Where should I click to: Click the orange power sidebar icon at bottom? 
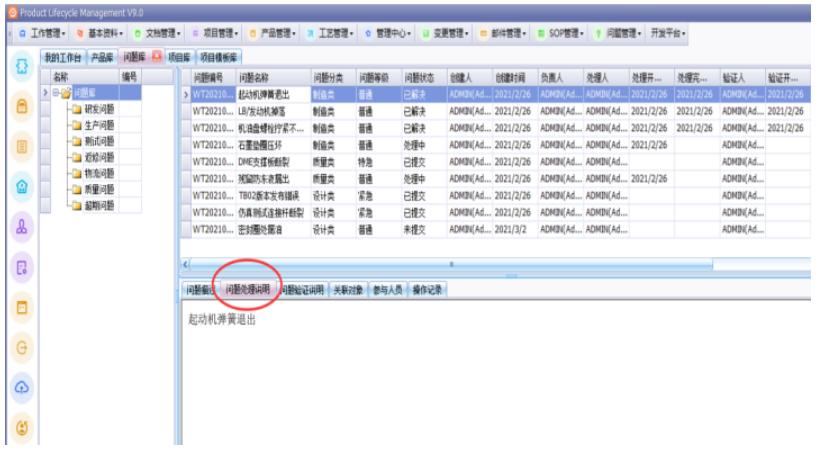coord(22,428)
